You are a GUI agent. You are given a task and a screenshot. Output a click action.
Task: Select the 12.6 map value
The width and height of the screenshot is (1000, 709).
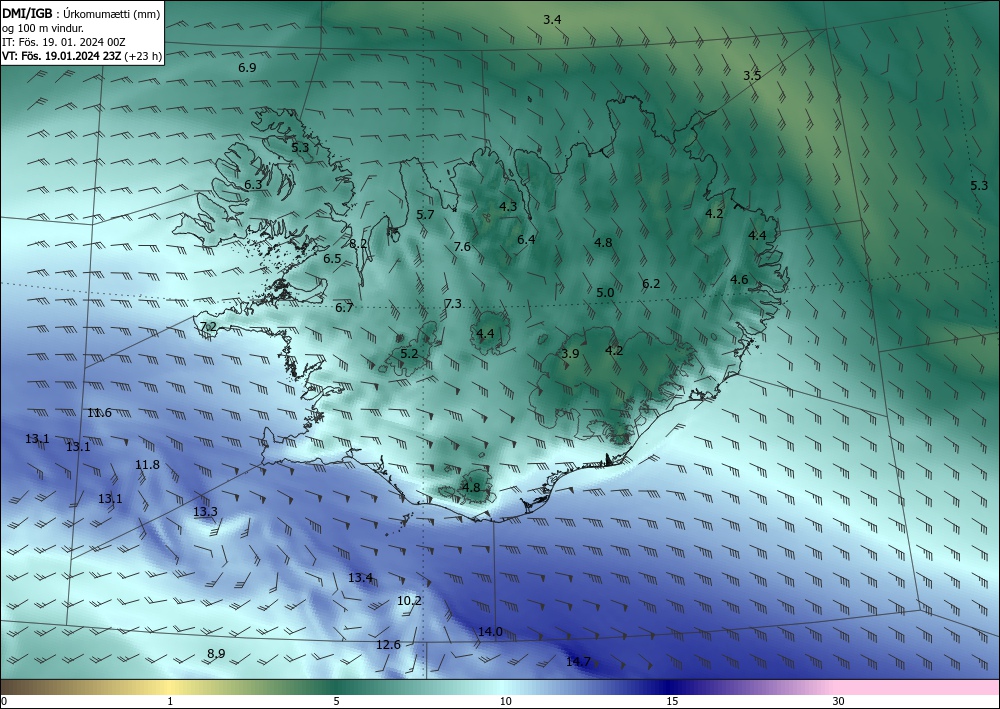(x=388, y=645)
